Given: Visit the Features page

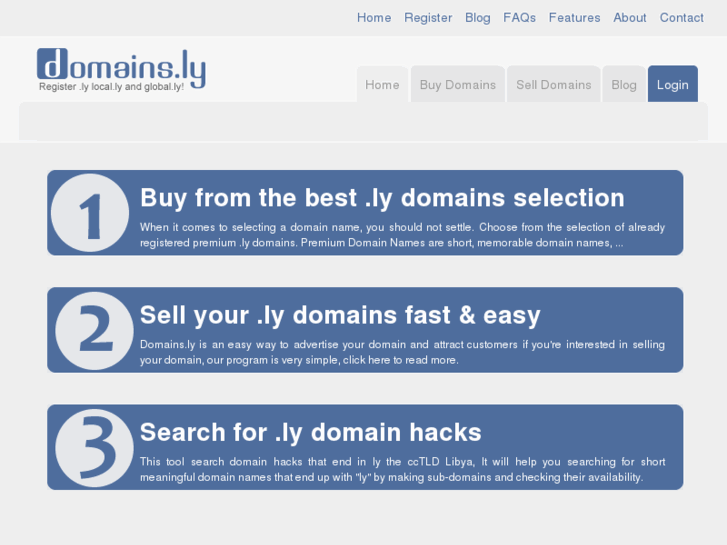Looking at the screenshot, I should [x=574, y=18].
